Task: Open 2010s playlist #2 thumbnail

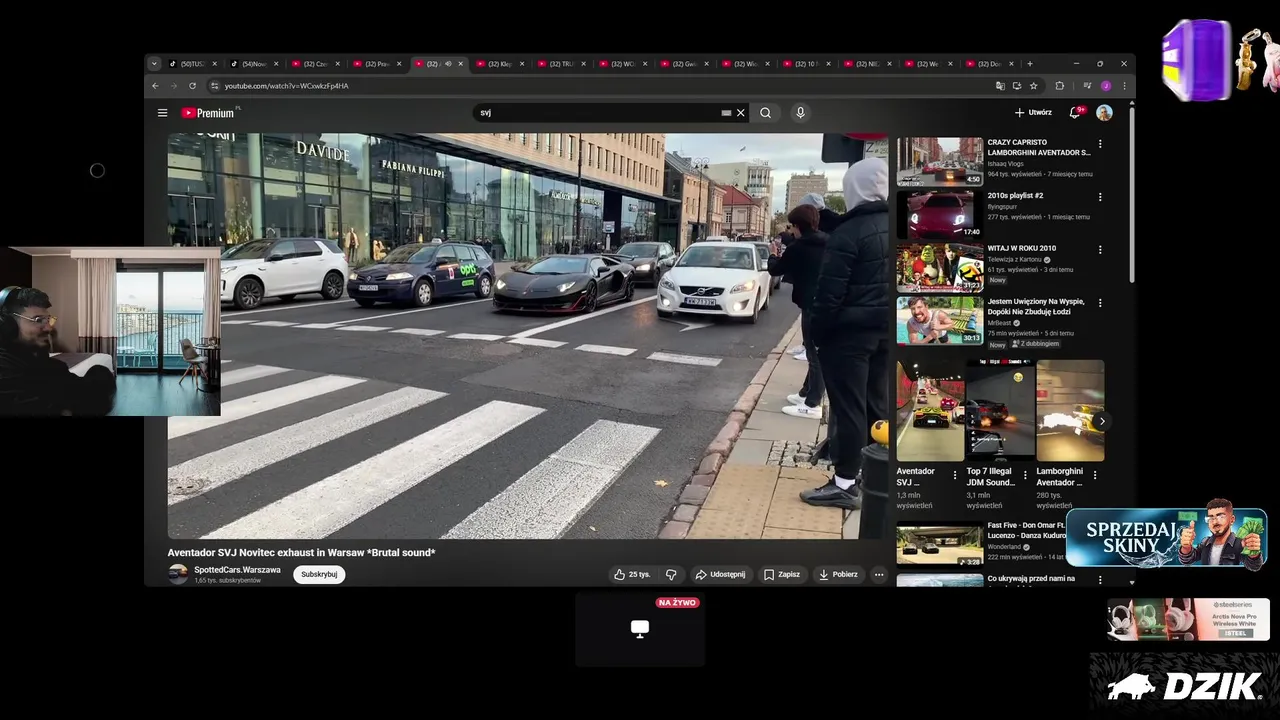Action: (939, 214)
